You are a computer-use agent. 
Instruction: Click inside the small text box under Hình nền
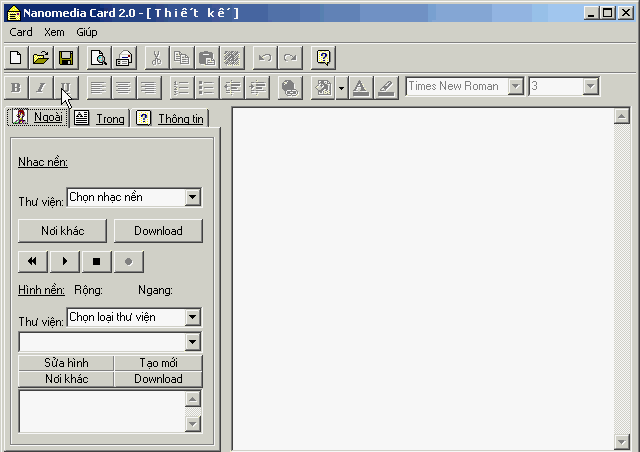tap(102, 412)
